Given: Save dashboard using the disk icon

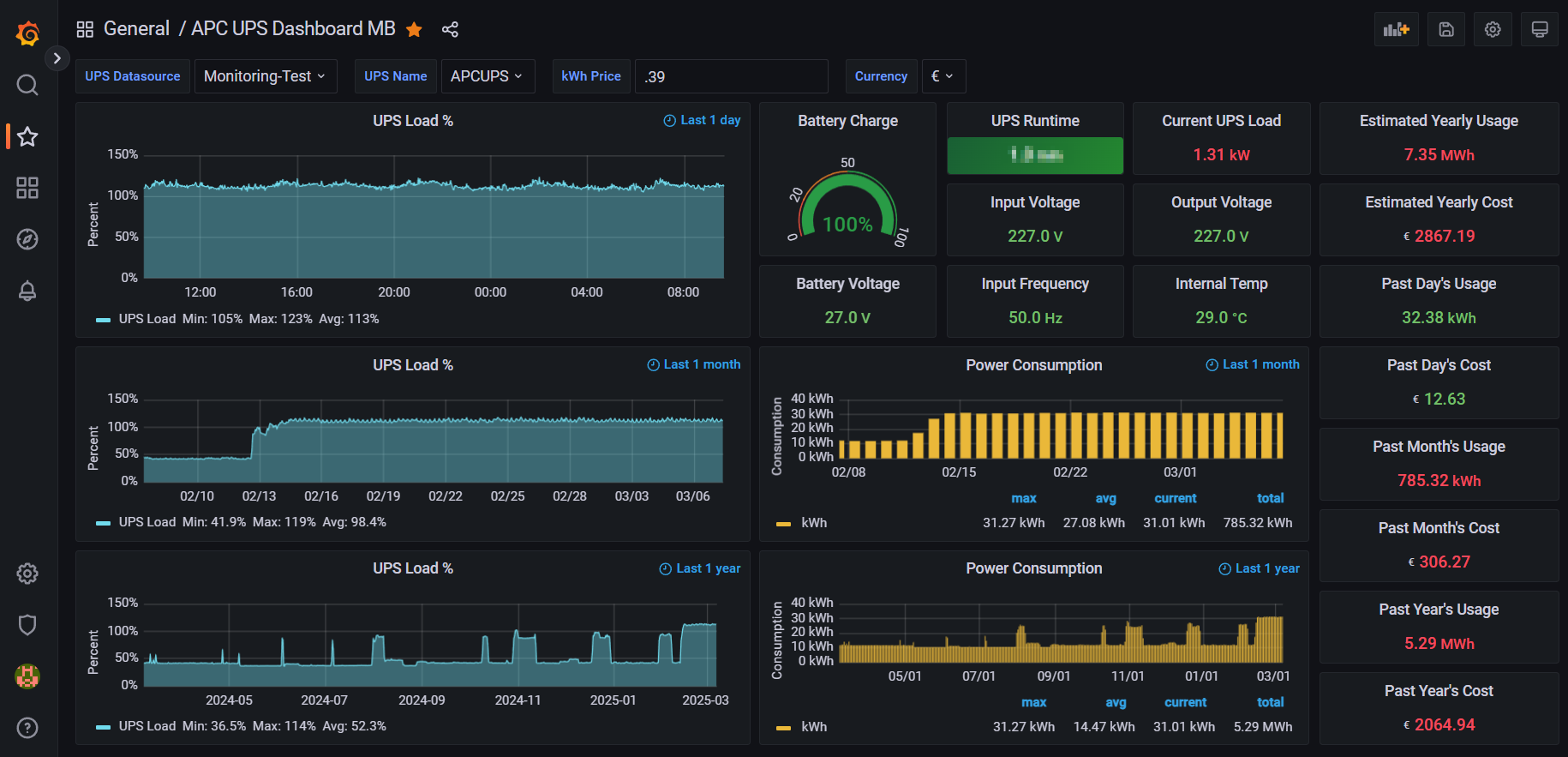Looking at the screenshot, I should (1446, 29).
